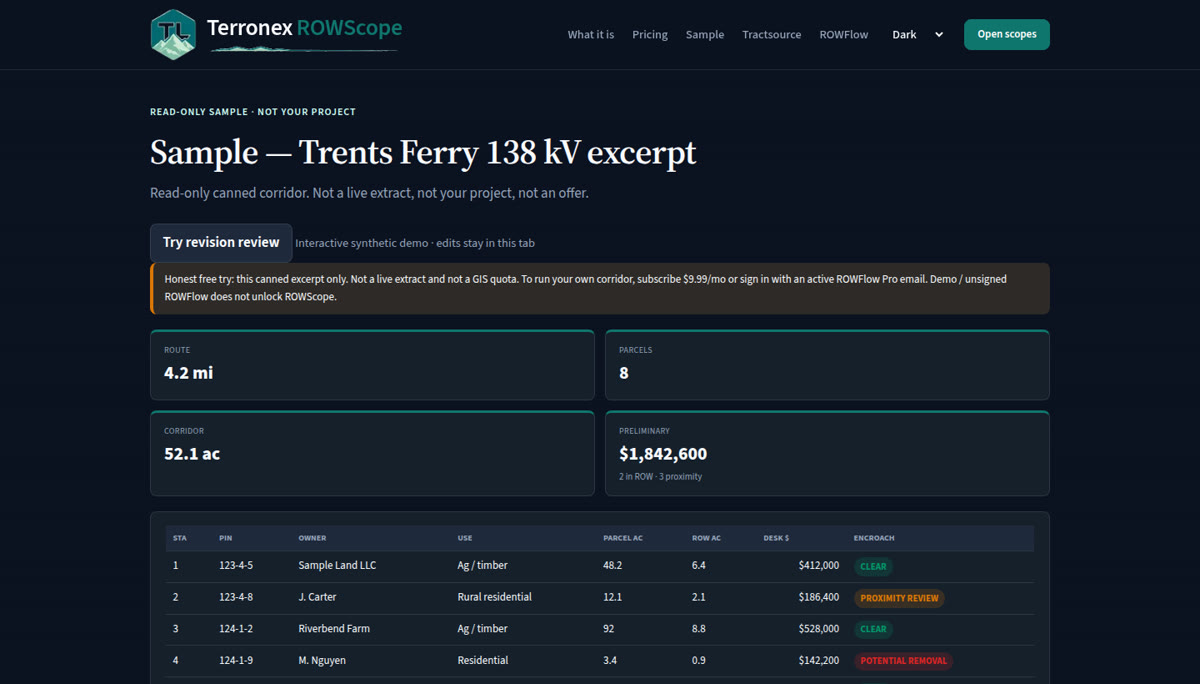Click the 2 in ROW · 3 proximity note
This screenshot has width=1200, height=684.
[660, 476]
